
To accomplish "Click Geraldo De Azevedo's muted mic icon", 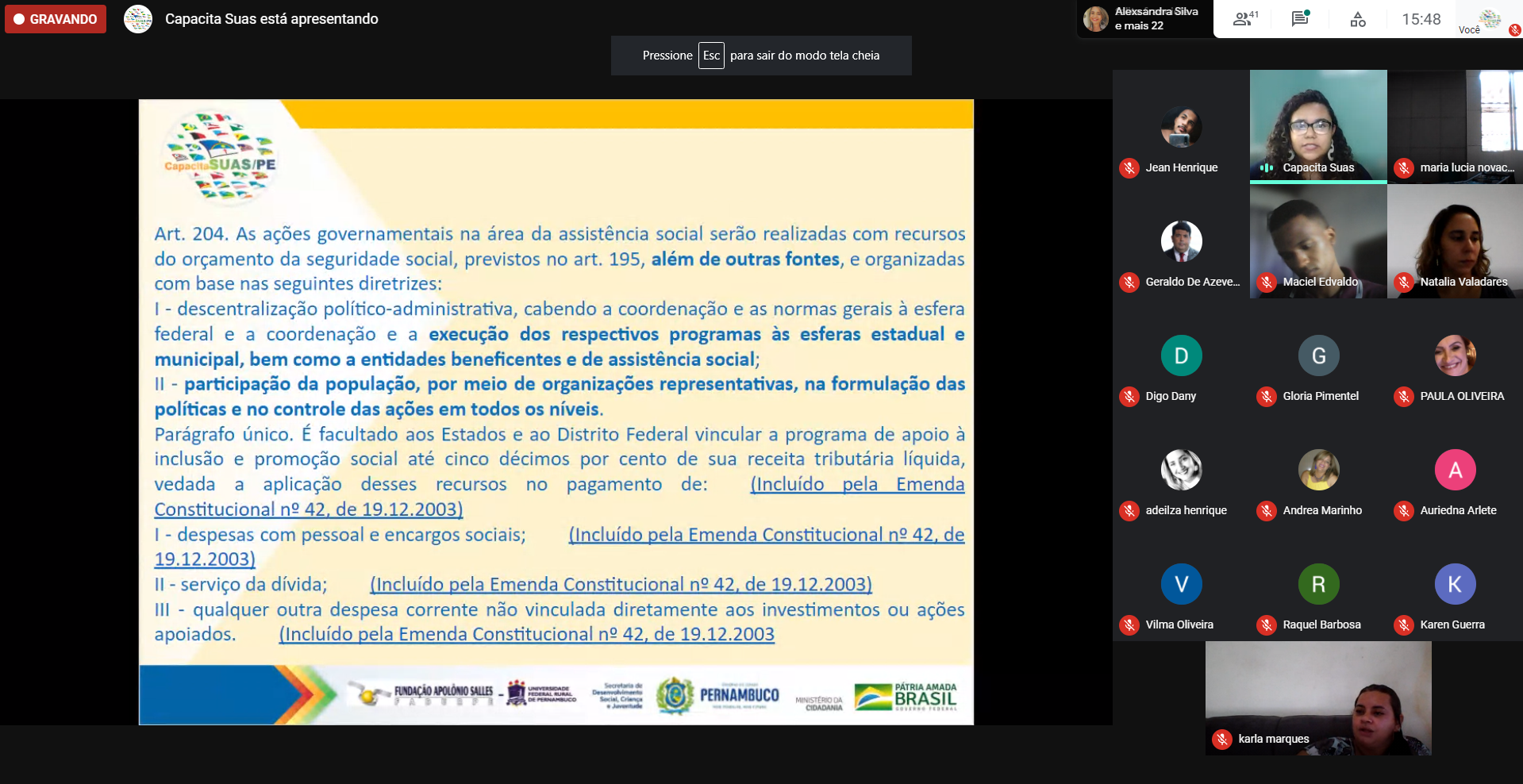I will pos(1129,282).
